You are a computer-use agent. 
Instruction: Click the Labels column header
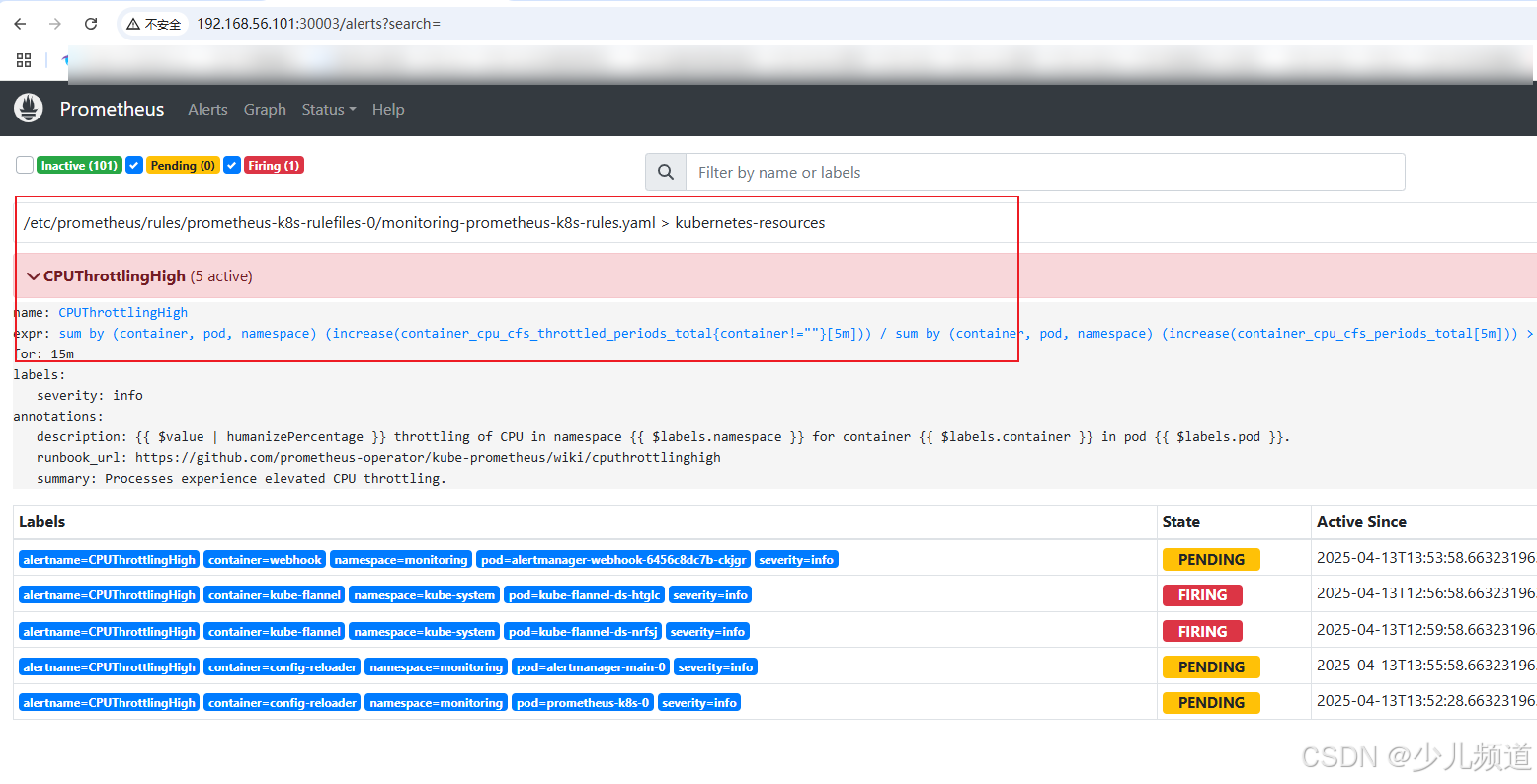pyautogui.click(x=42, y=522)
